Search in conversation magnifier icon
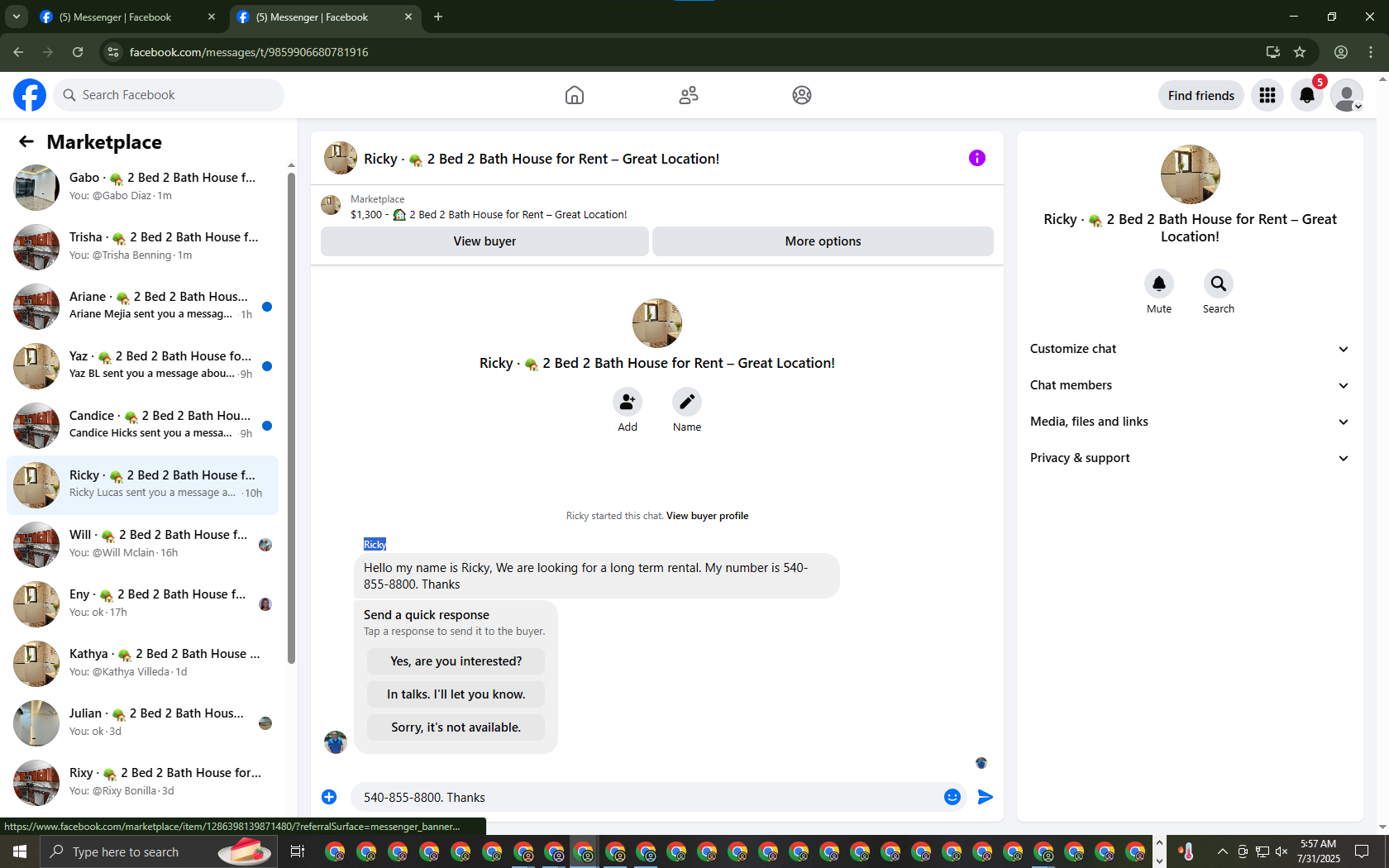Screen dimensions: 1389x868 click(1219, 284)
